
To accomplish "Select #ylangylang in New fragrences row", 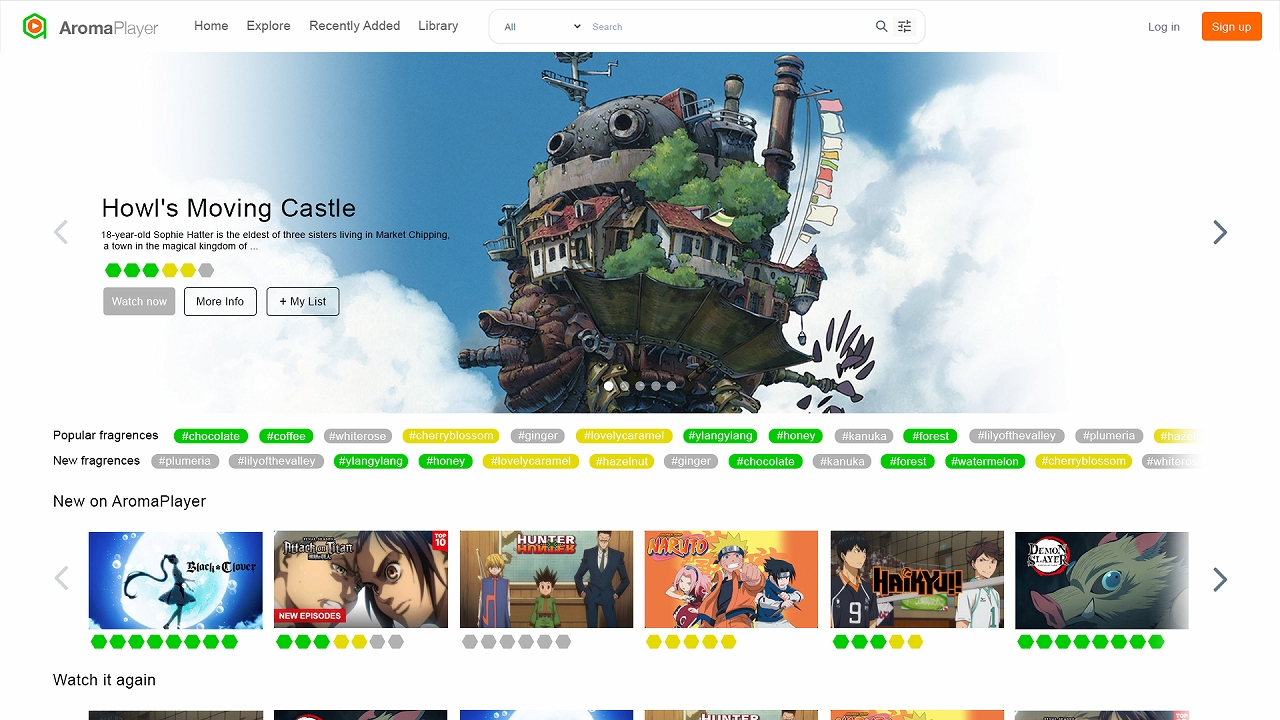I will point(371,461).
